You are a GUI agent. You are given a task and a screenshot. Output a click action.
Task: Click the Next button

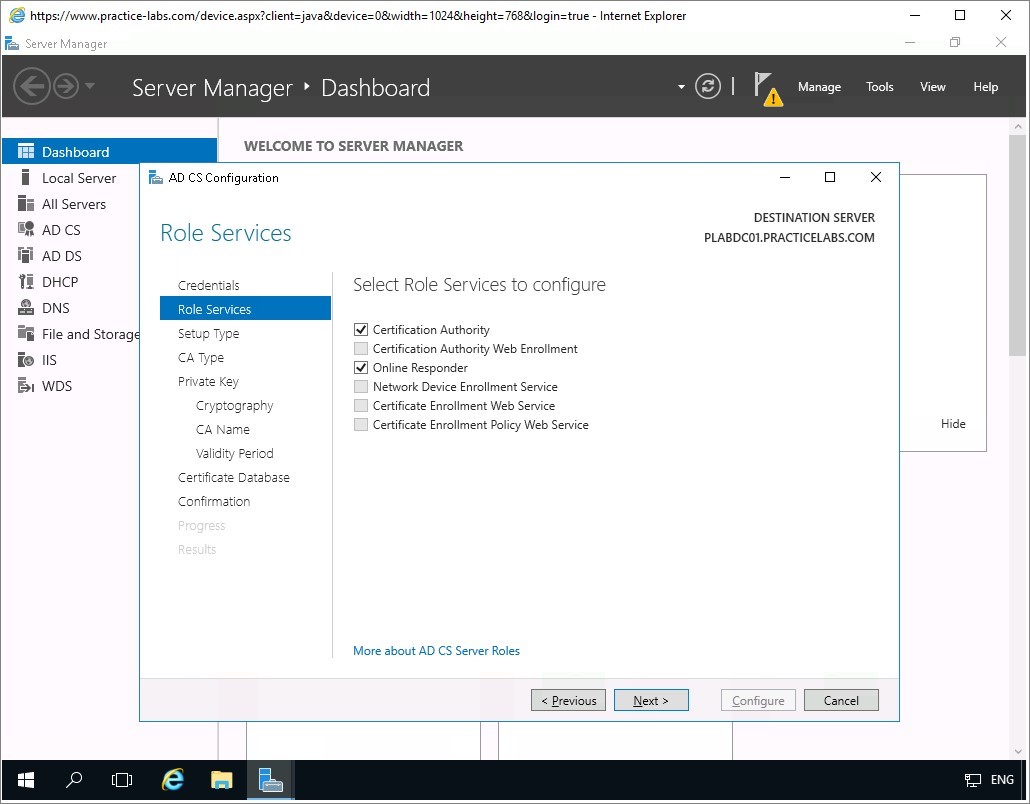point(651,700)
